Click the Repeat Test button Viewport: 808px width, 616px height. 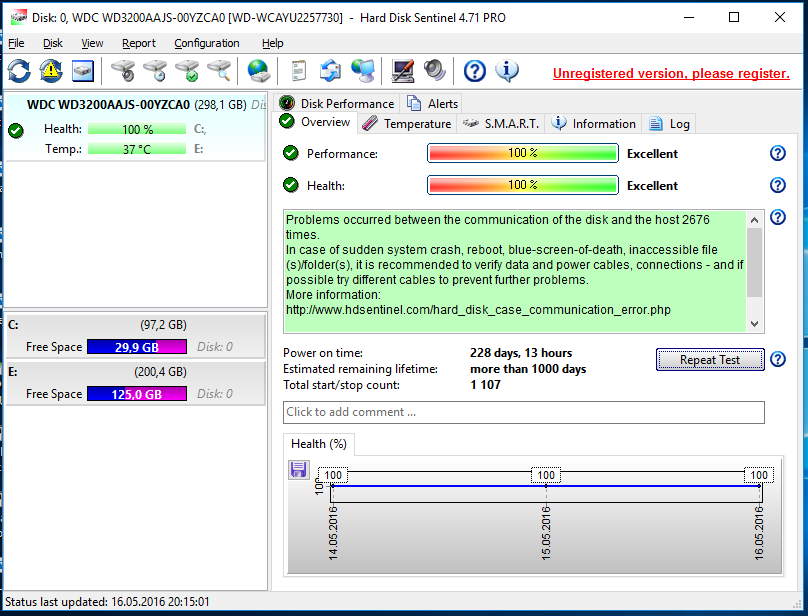coord(710,360)
